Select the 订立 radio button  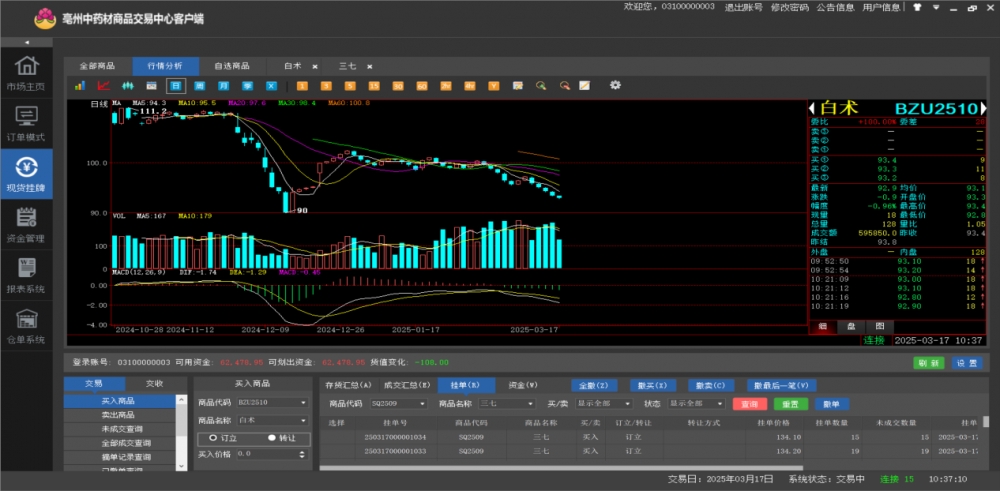[213, 437]
